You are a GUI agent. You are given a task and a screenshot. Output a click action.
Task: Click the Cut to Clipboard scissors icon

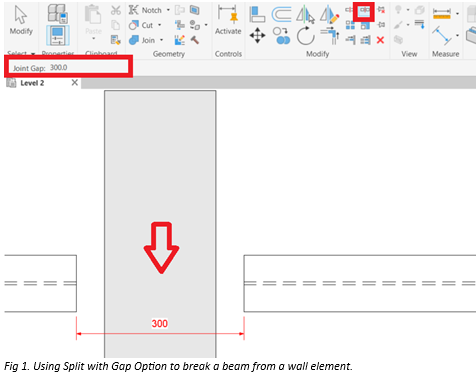[x=116, y=10]
